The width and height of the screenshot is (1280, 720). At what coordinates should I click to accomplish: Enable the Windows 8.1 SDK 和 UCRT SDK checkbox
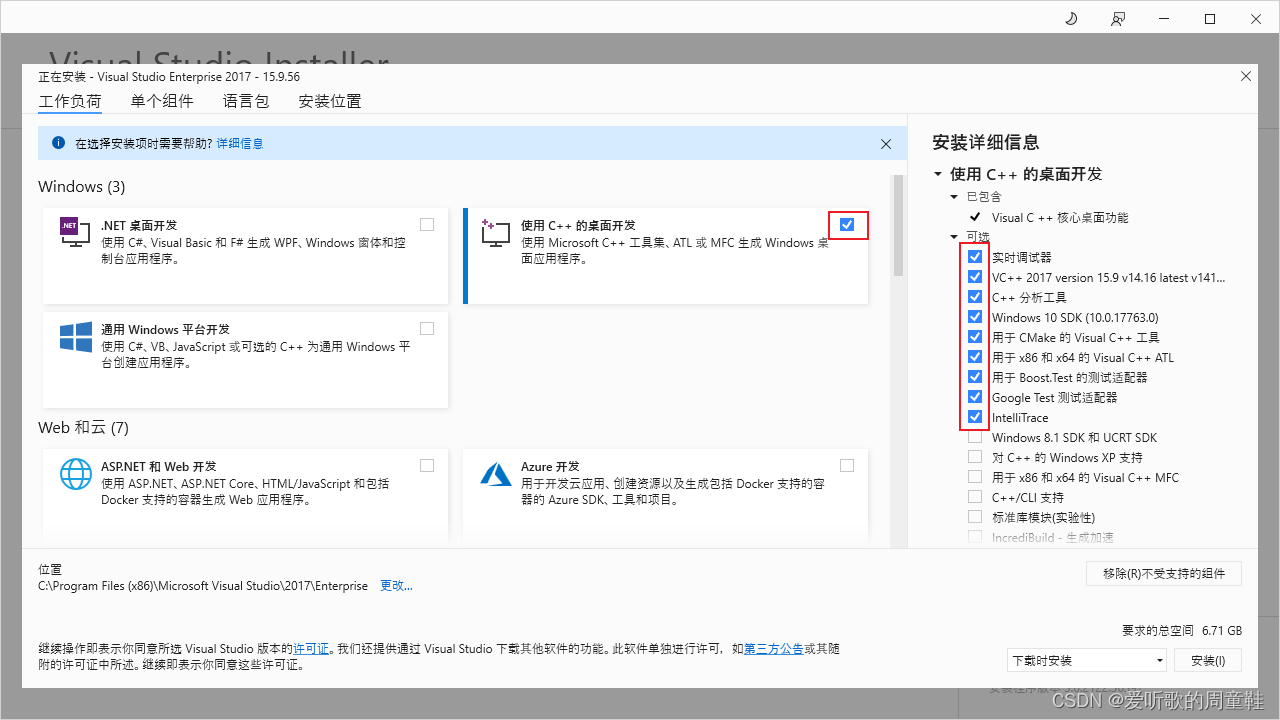(x=975, y=436)
